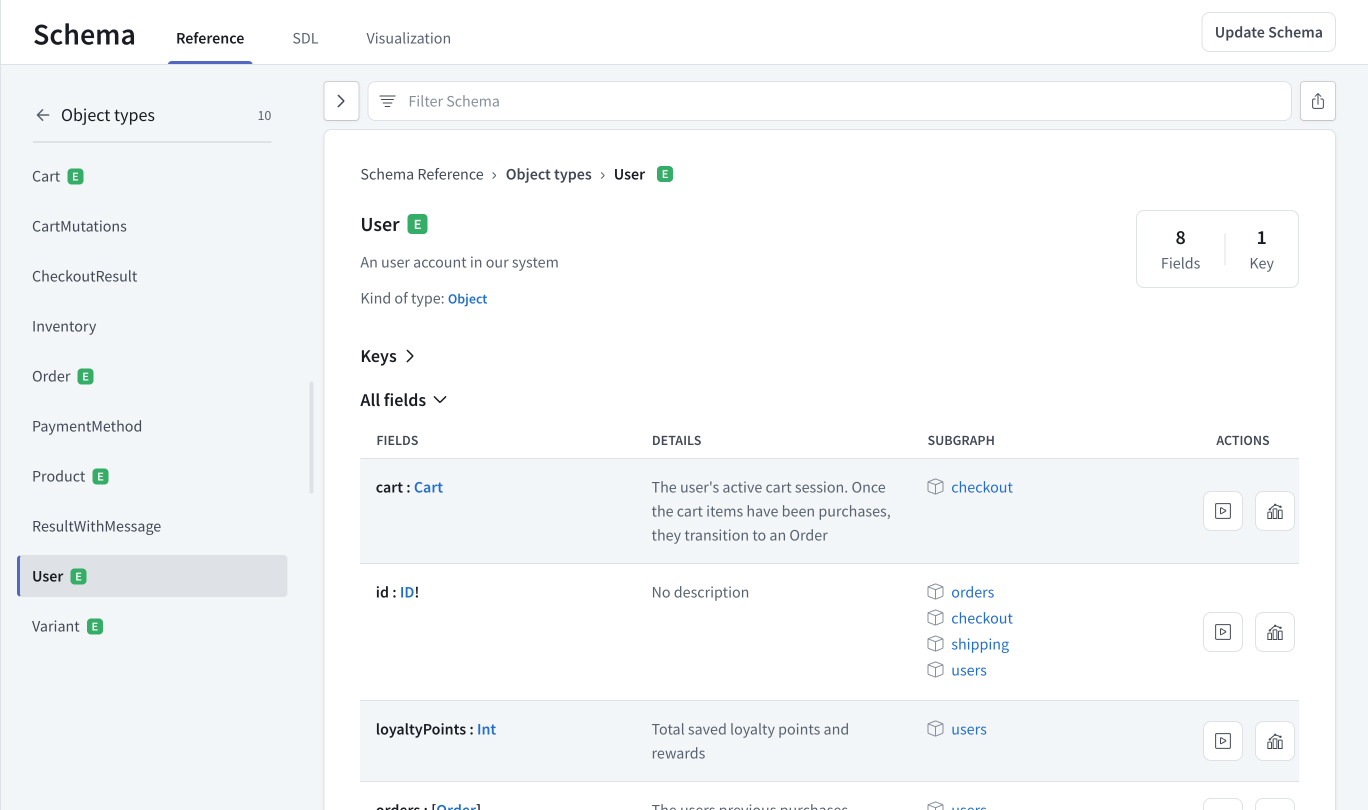Screen dimensions: 1368x810
Task: Click the cube icon beside orders subgraph
Action: pos(935,592)
